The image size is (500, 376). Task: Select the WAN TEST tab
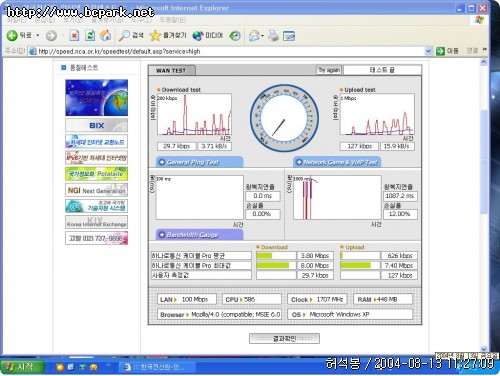(x=171, y=70)
